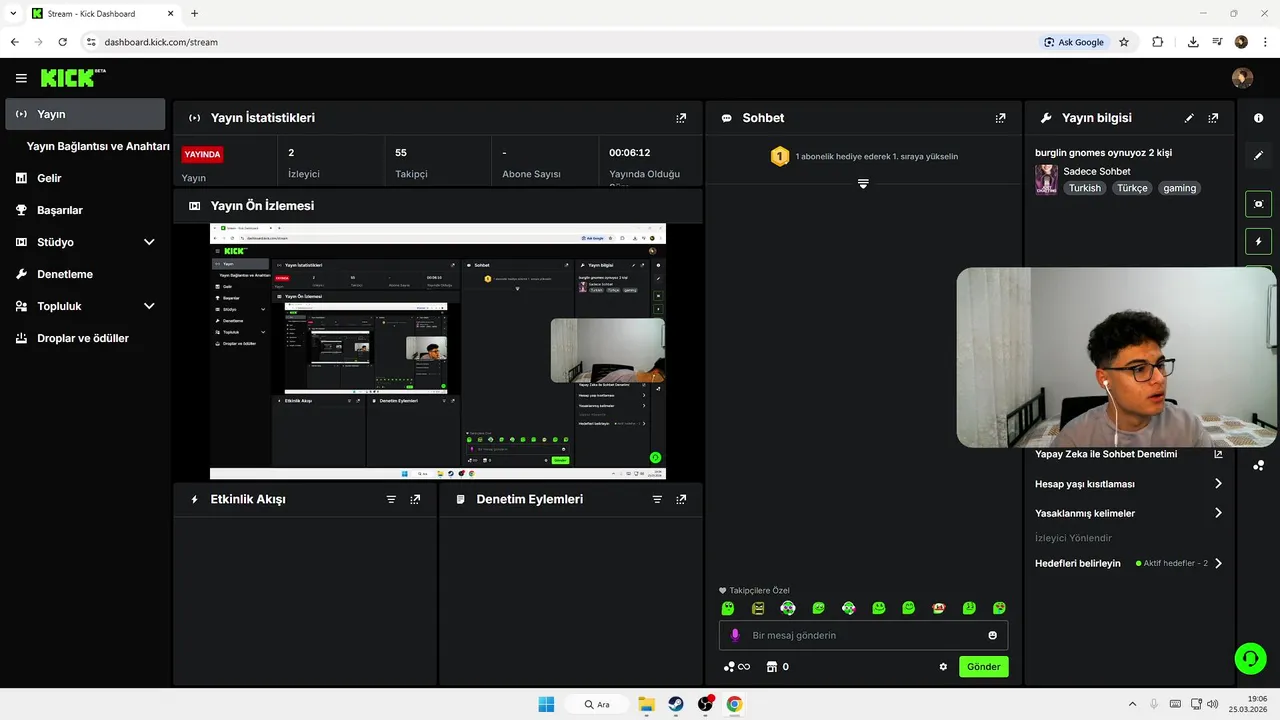Select the red-faced emote
The width and height of the screenshot is (1280, 720).
tap(938, 608)
